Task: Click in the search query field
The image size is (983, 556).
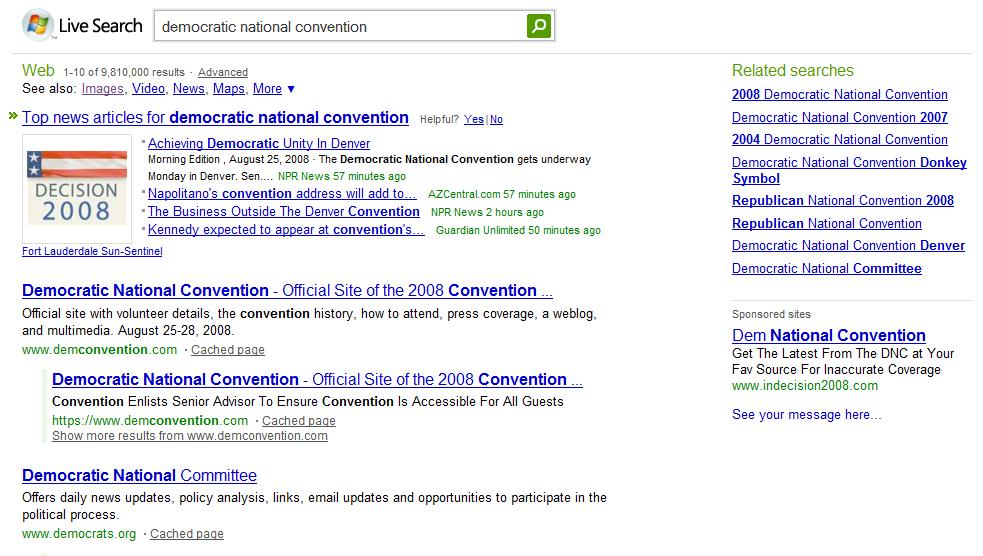Action: 340,27
